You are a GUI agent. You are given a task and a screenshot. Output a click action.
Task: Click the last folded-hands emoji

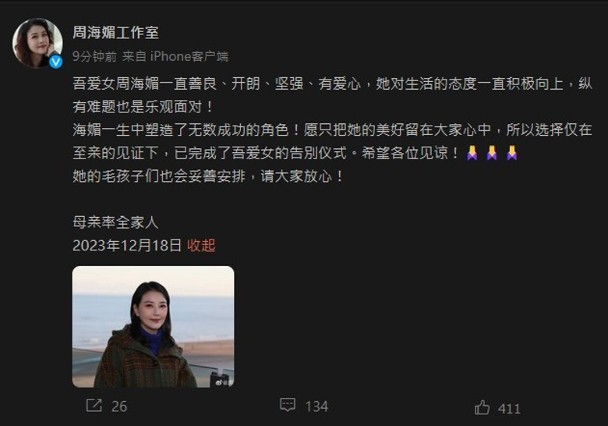[512, 153]
